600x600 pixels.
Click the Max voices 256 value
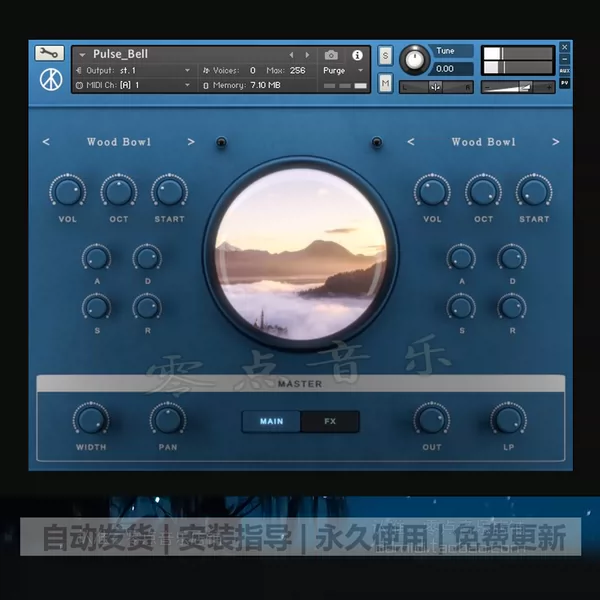pos(297,70)
